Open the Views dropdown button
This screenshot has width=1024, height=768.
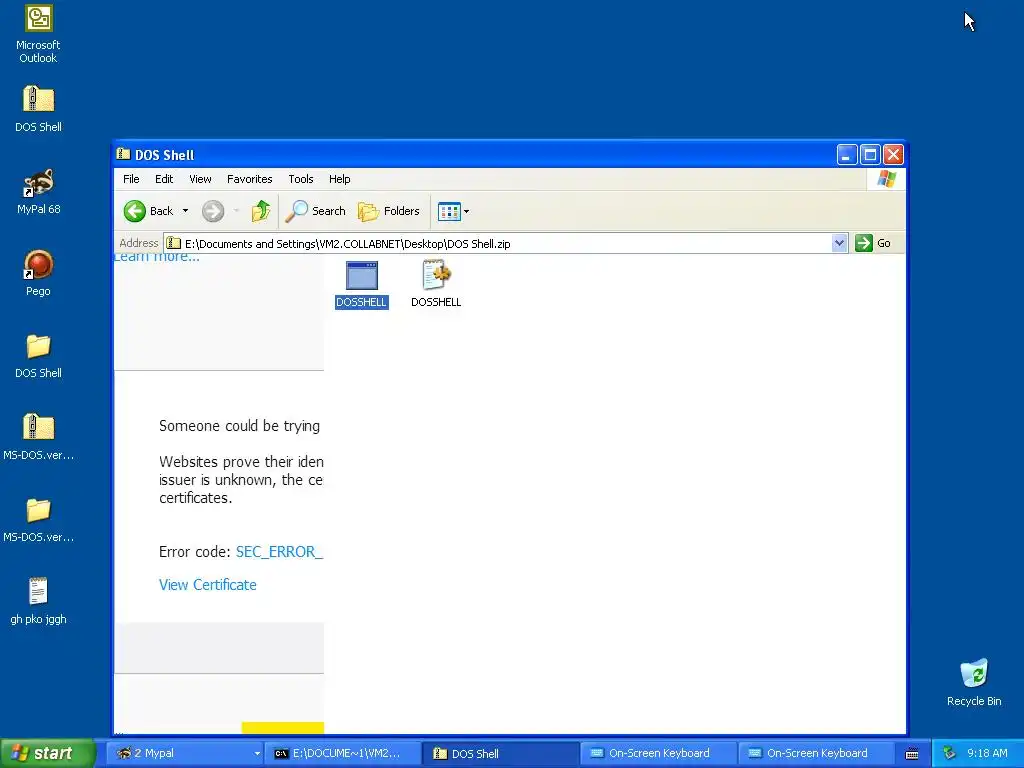click(x=453, y=211)
